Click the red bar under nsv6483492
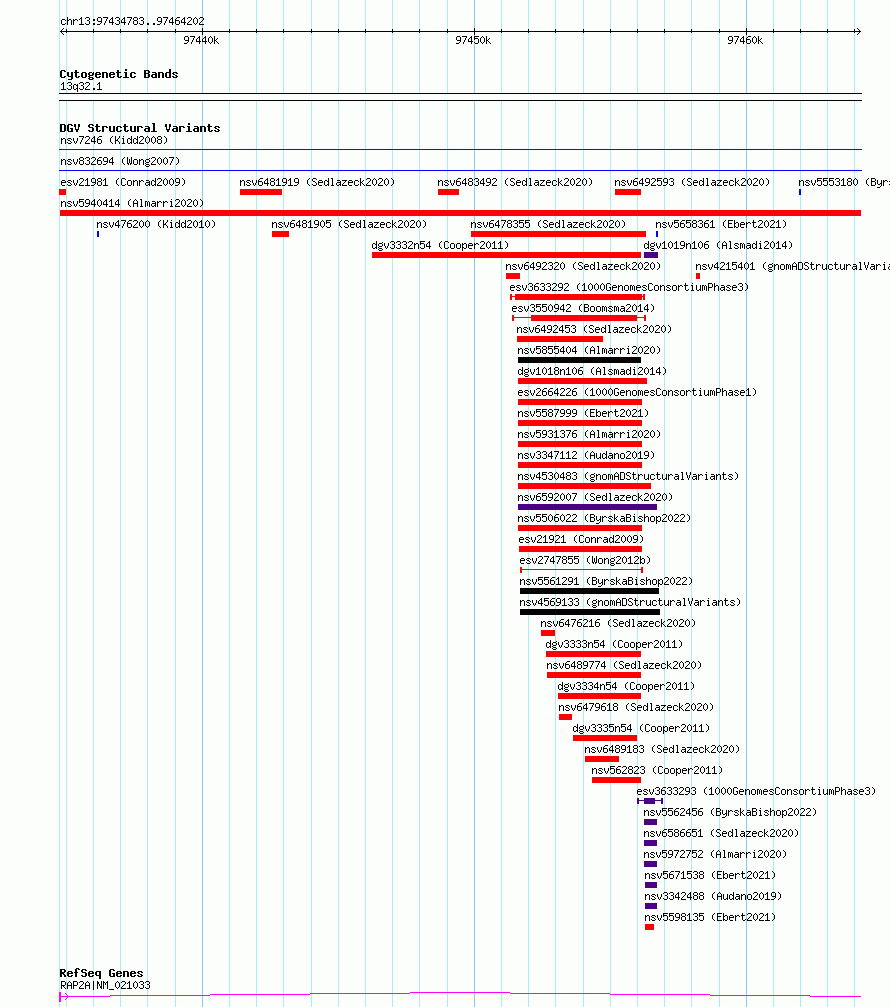Viewport: 890px width, 1007px height. pyautogui.click(x=448, y=192)
